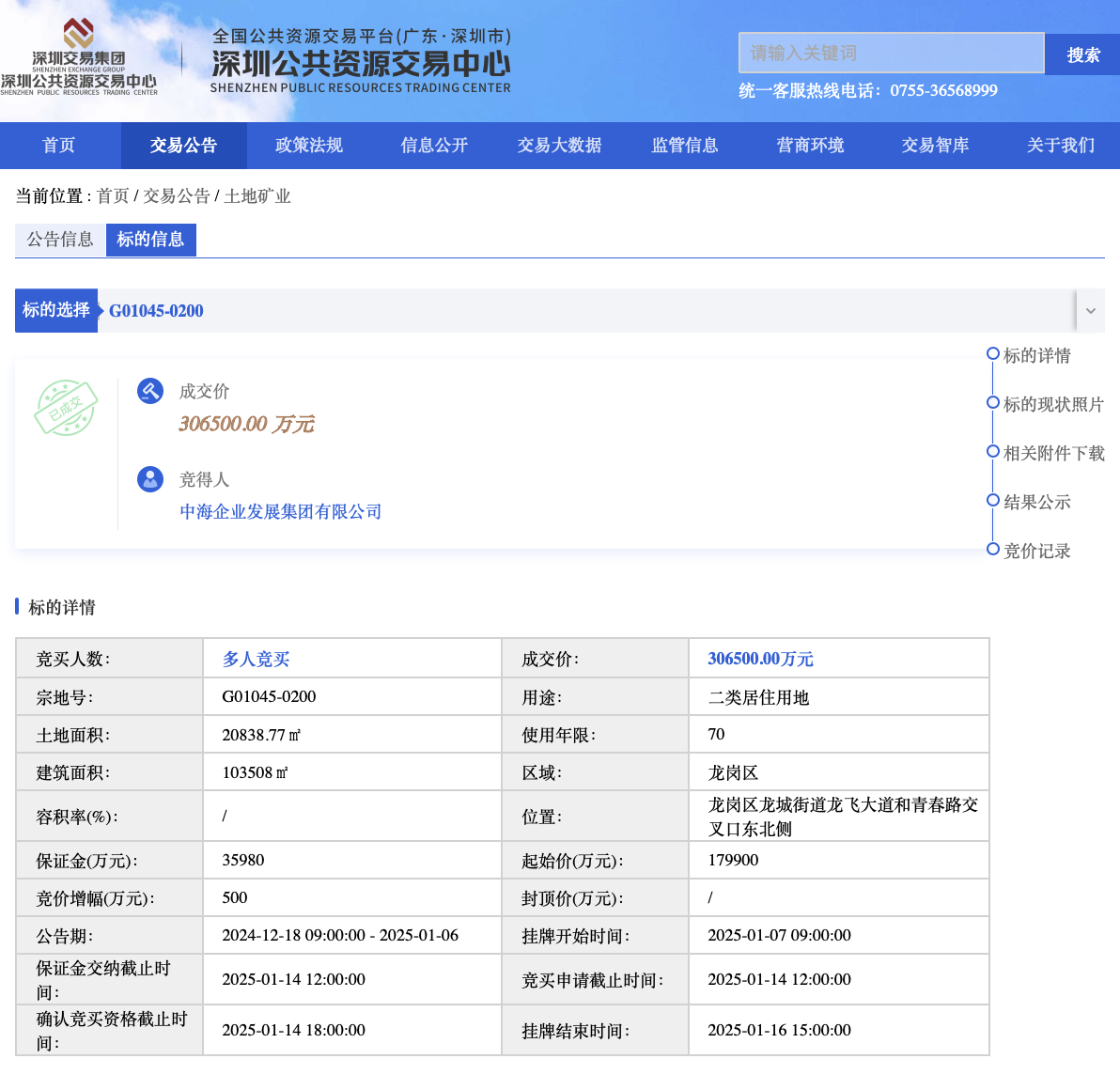
Task: Focus the keyword search input field
Action: [891, 54]
